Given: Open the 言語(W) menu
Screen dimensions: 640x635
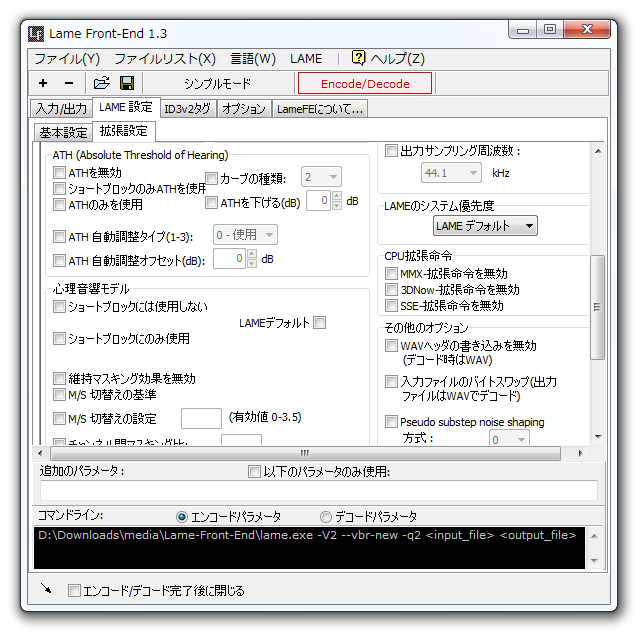Looking at the screenshot, I should click(x=253, y=59).
